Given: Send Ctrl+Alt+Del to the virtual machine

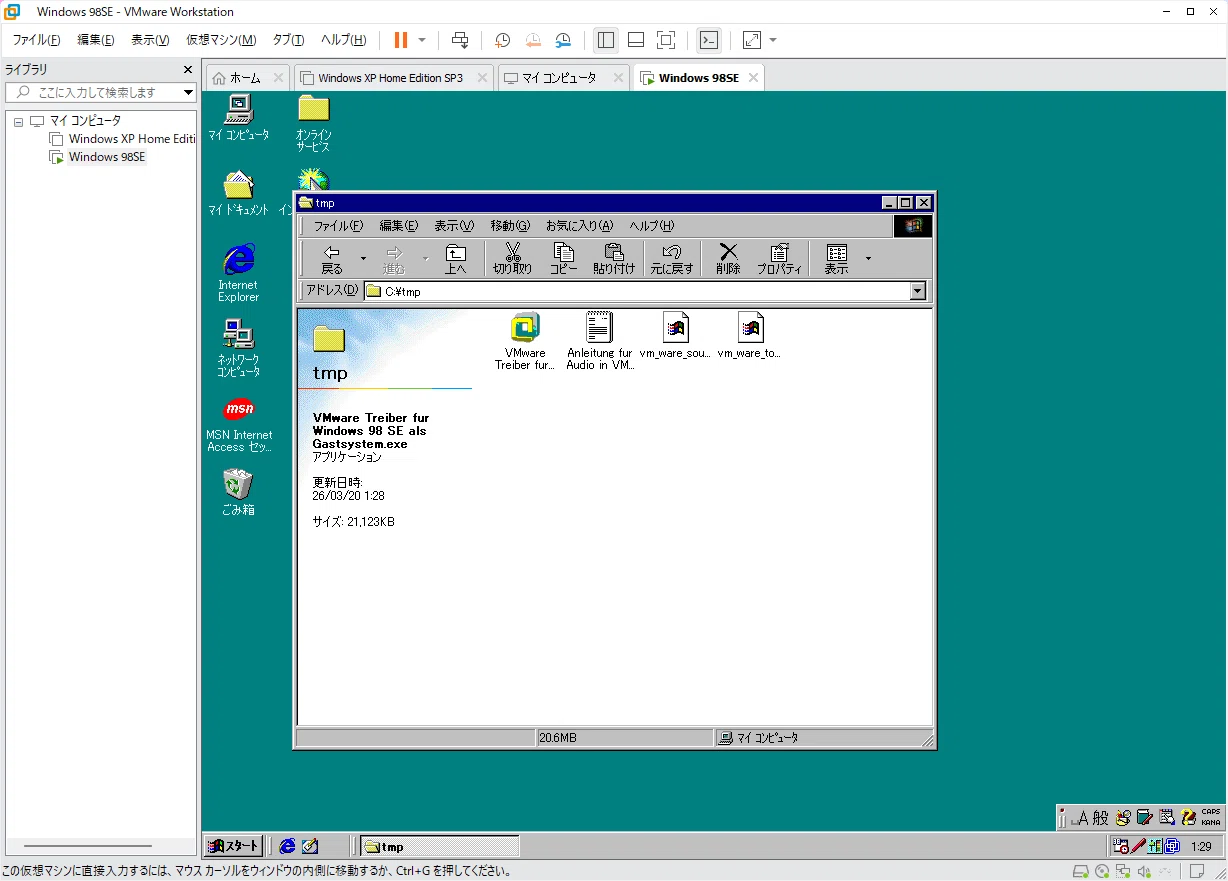Looking at the screenshot, I should coord(460,40).
